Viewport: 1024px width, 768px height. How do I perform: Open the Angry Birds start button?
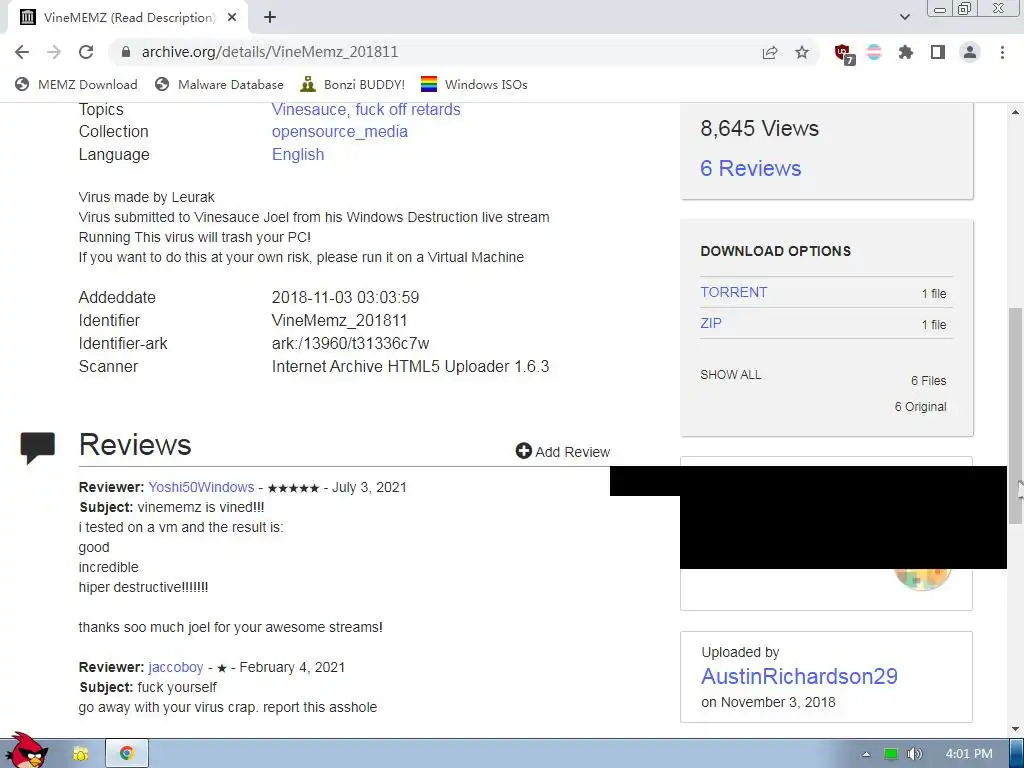coord(26,750)
